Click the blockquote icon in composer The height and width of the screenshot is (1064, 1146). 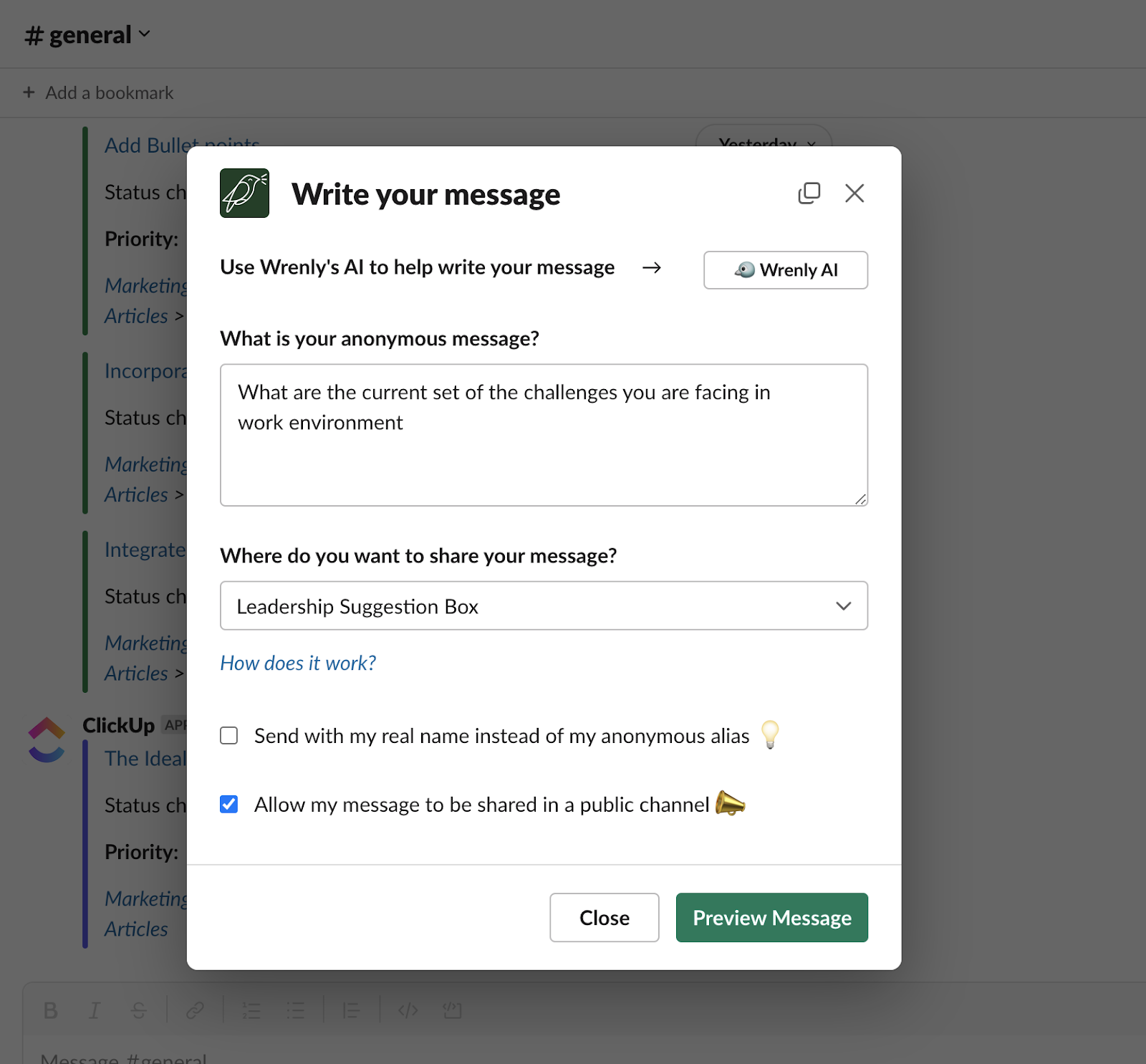tap(351, 1011)
